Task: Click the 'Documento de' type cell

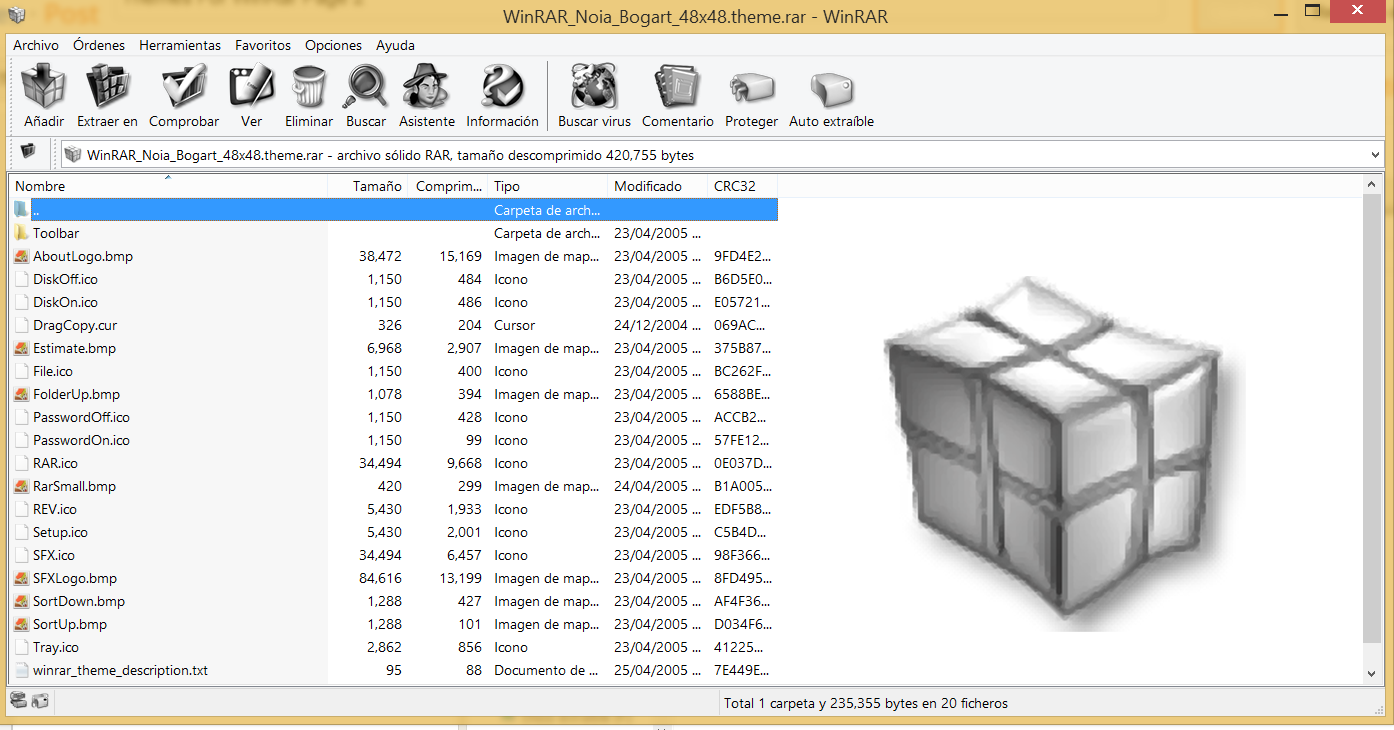Action: (546, 670)
